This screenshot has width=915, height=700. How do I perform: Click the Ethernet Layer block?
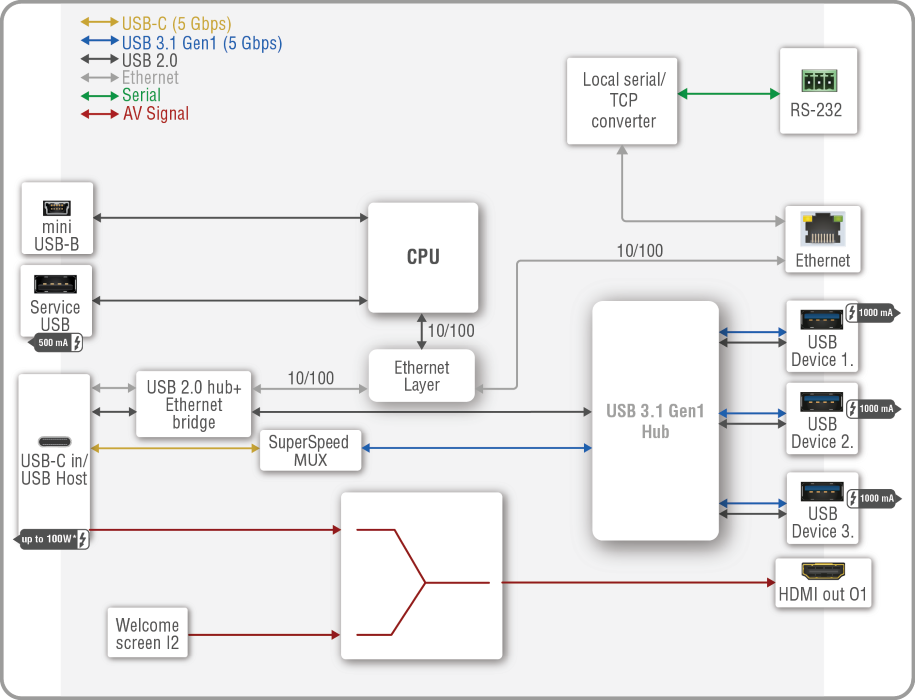coord(421,376)
